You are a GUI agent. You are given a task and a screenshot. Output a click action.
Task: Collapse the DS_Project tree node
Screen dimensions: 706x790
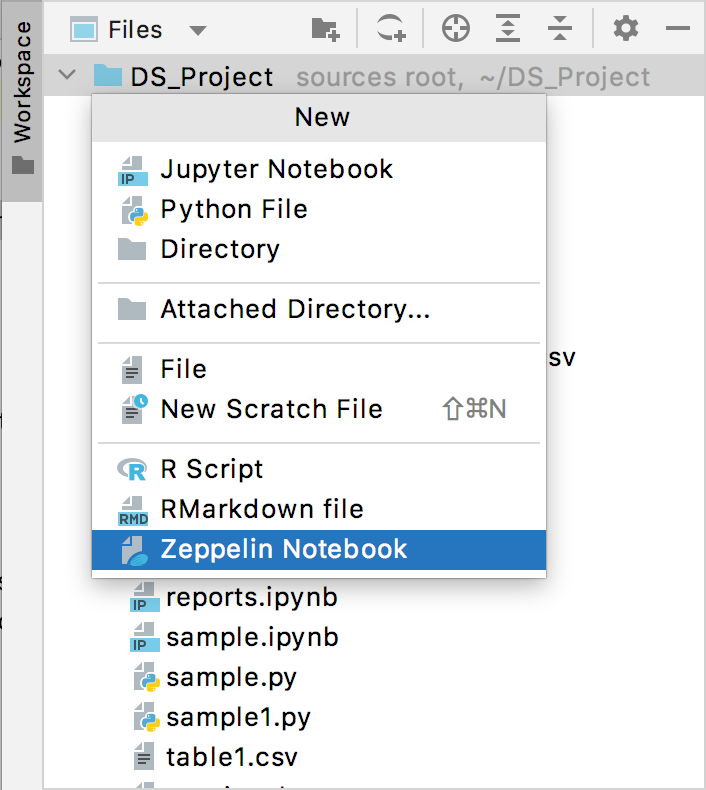68,76
